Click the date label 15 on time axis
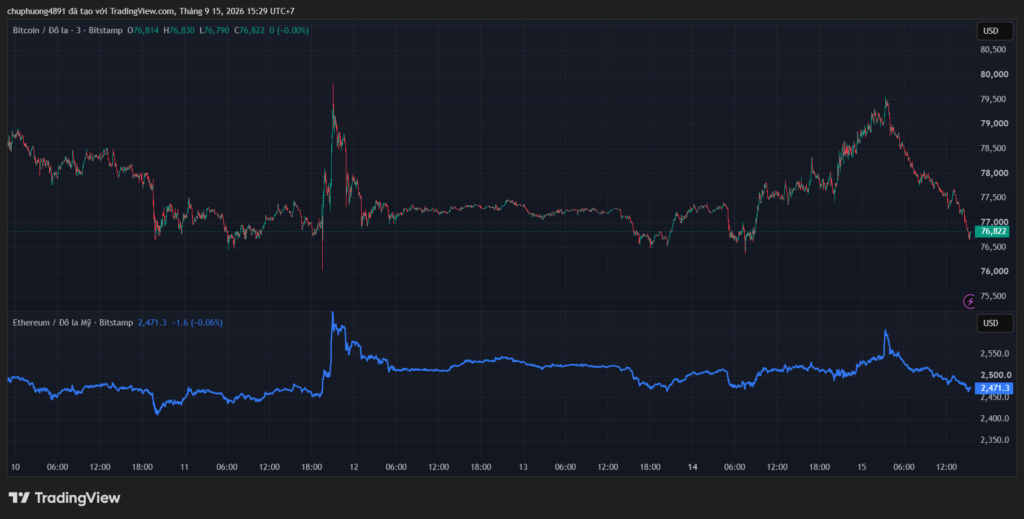This screenshot has height=519, width=1024. tap(861, 467)
